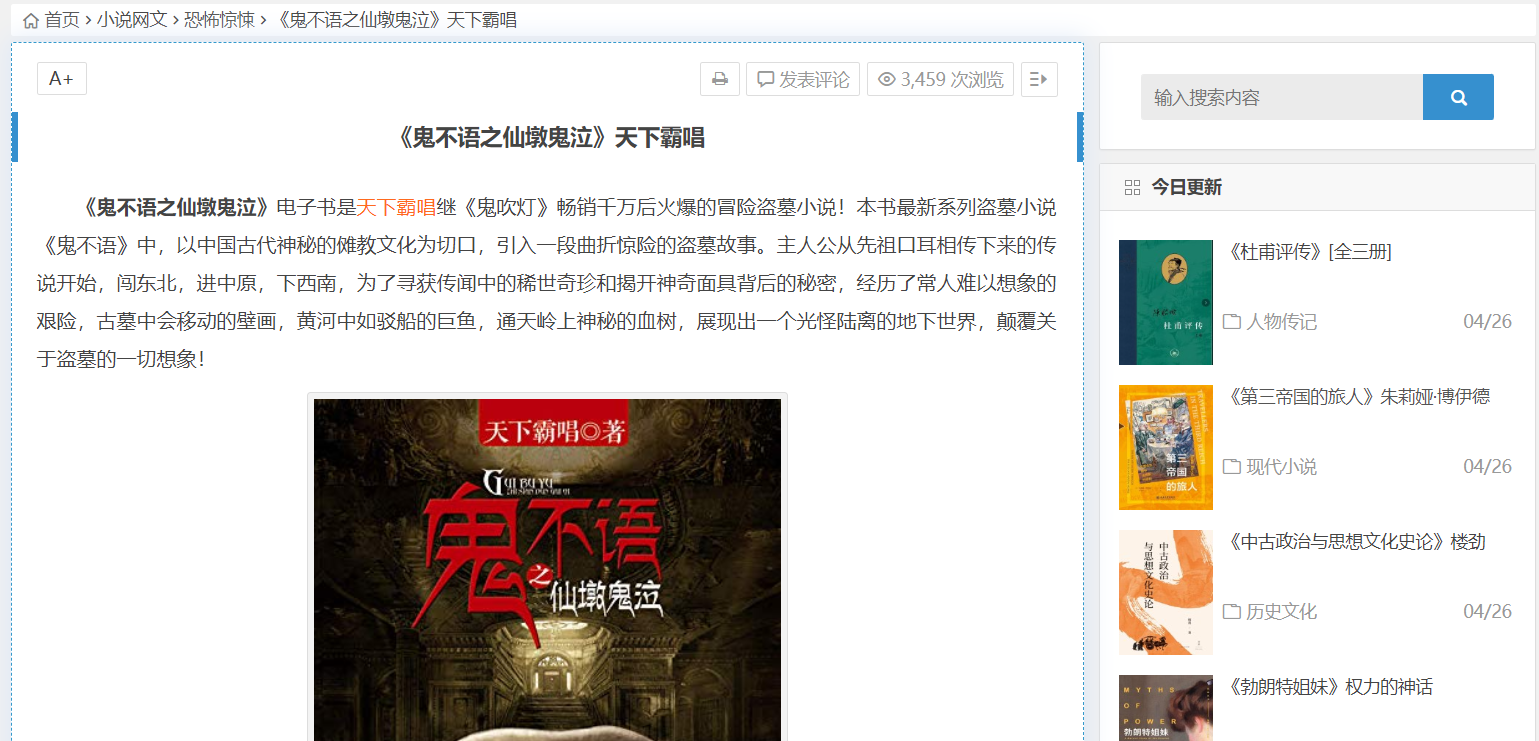The width and height of the screenshot is (1539, 741).
Task: Open 历史文化 category link
Action: tap(1281, 611)
